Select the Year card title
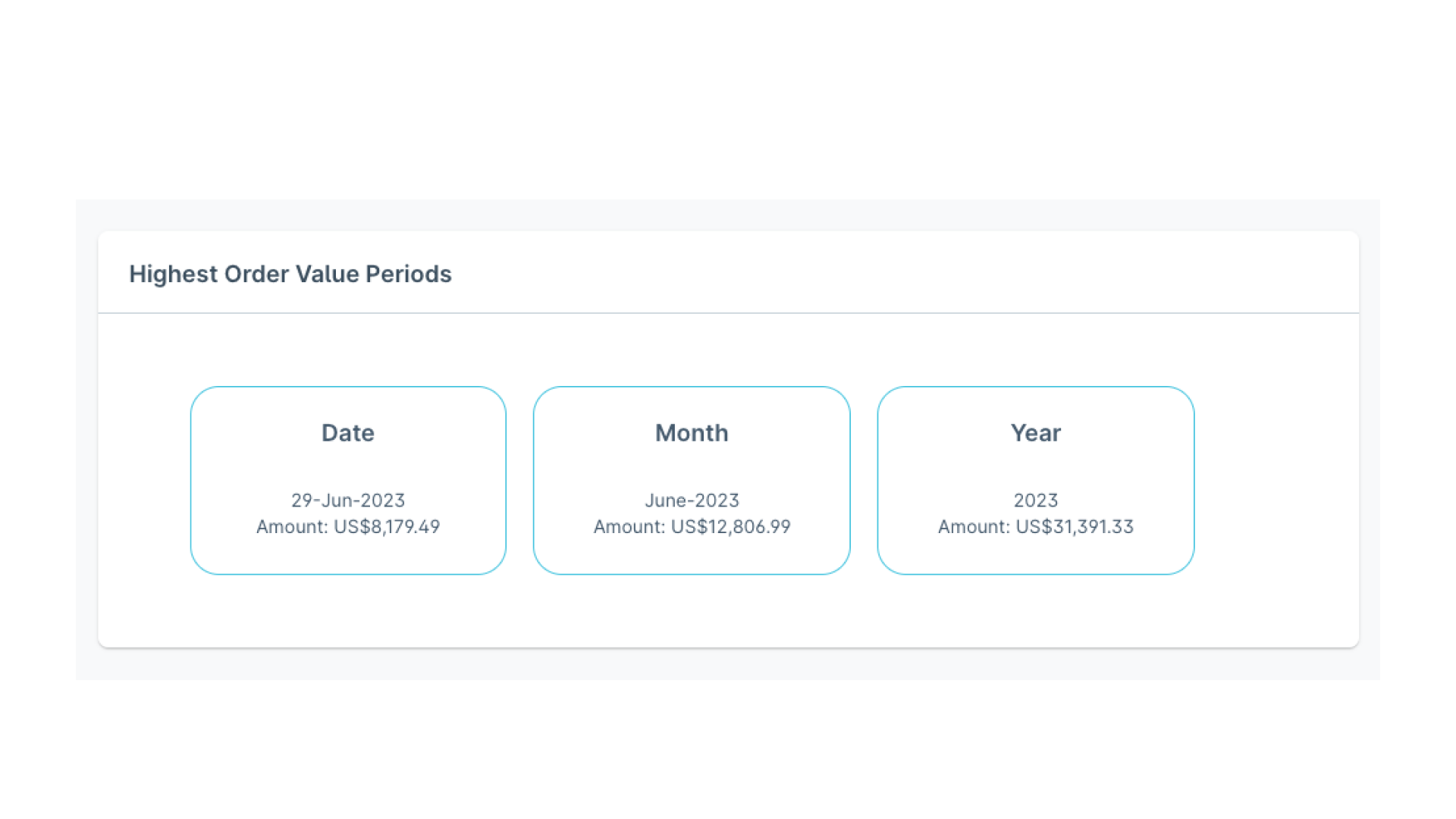Image resolution: width=1456 pixels, height=819 pixels. tap(1036, 433)
